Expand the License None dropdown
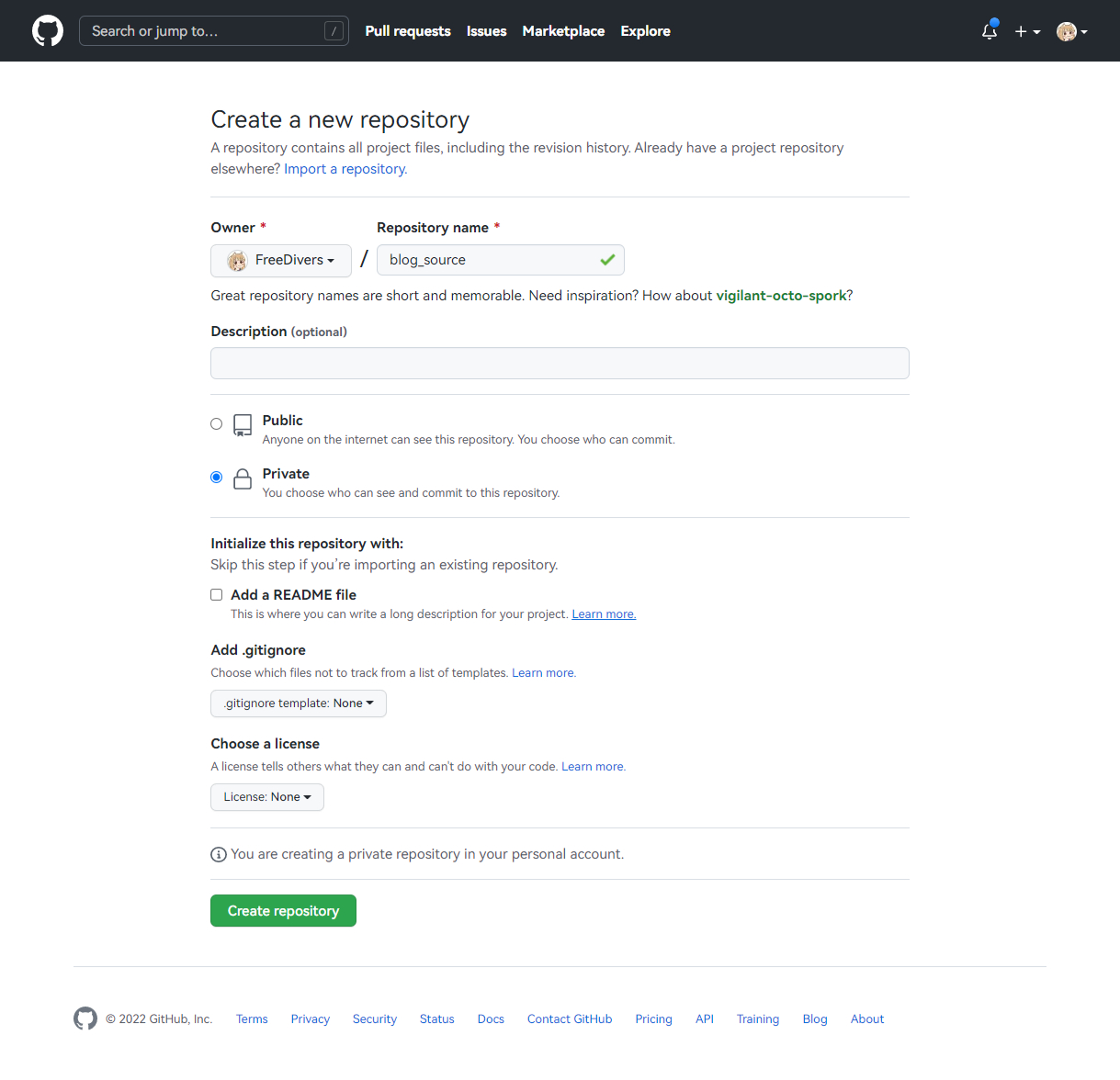 267,797
